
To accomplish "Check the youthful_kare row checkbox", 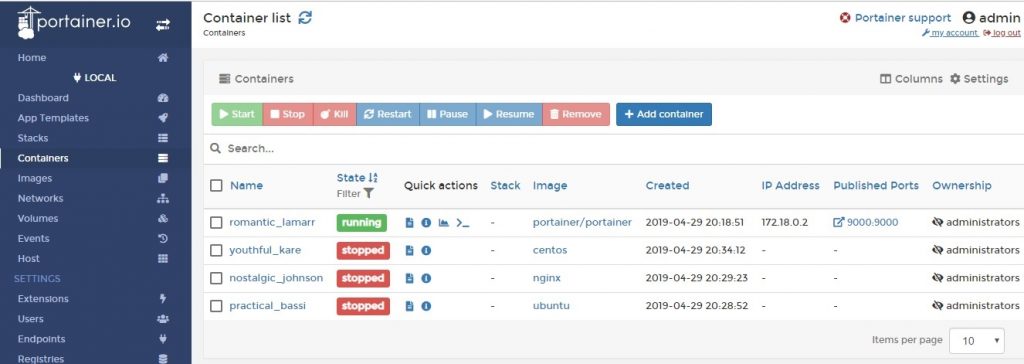I will 216,250.
